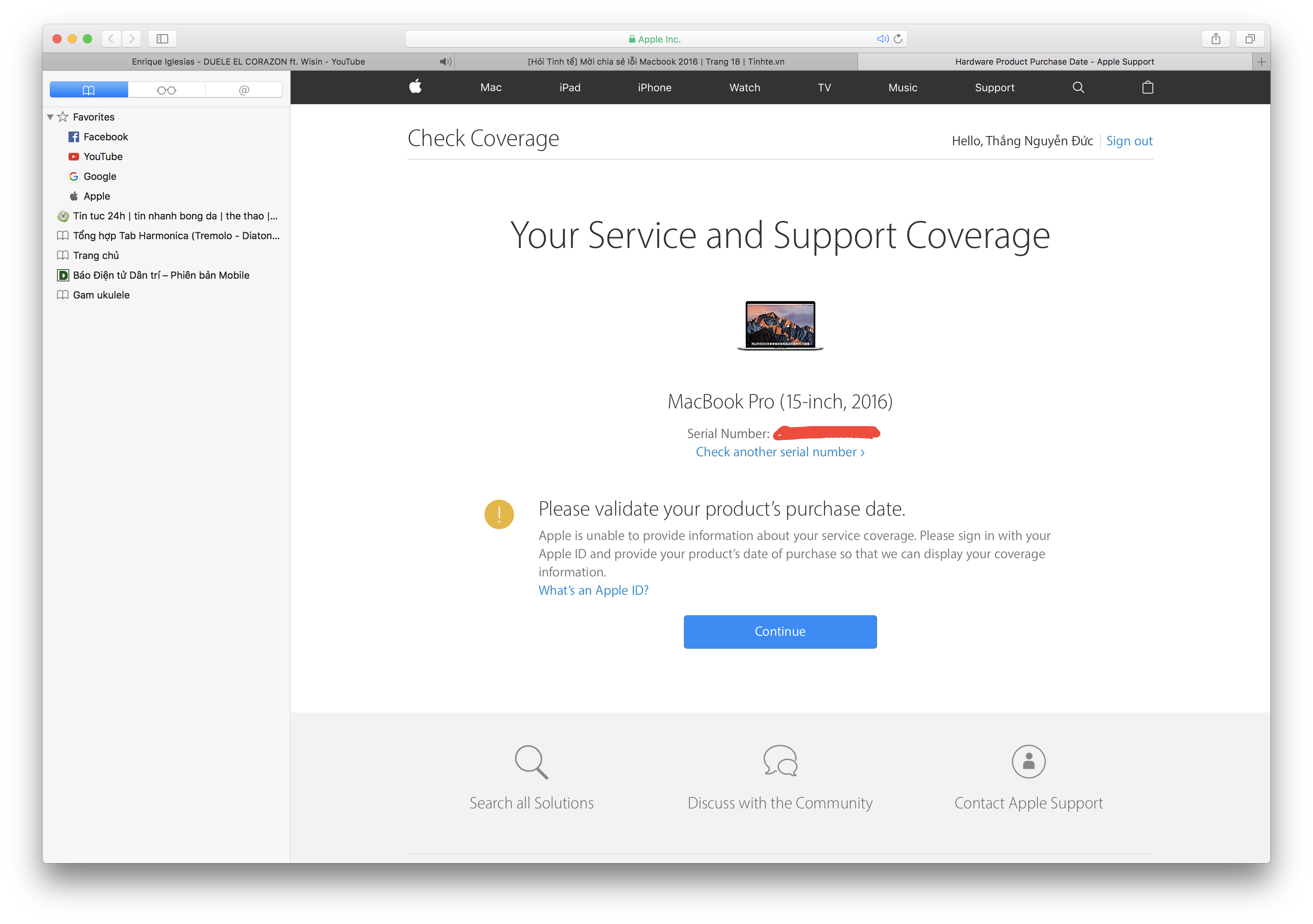Image resolution: width=1313 pixels, height=924 pixels.
Task: Mute the YouTube tab speaker icon
Action: (x=445, y=62)
